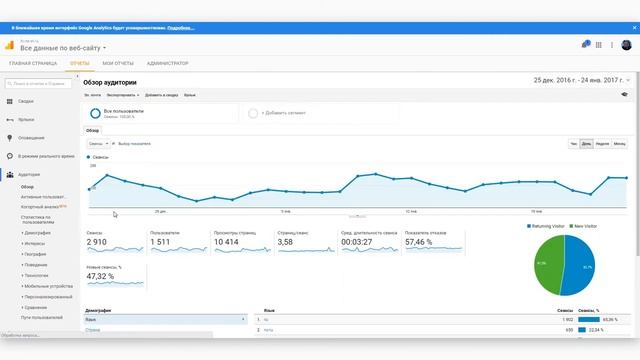Click the graduation cap education icon
The width and height of the screenshot is (640, 360).
[624, 94]
